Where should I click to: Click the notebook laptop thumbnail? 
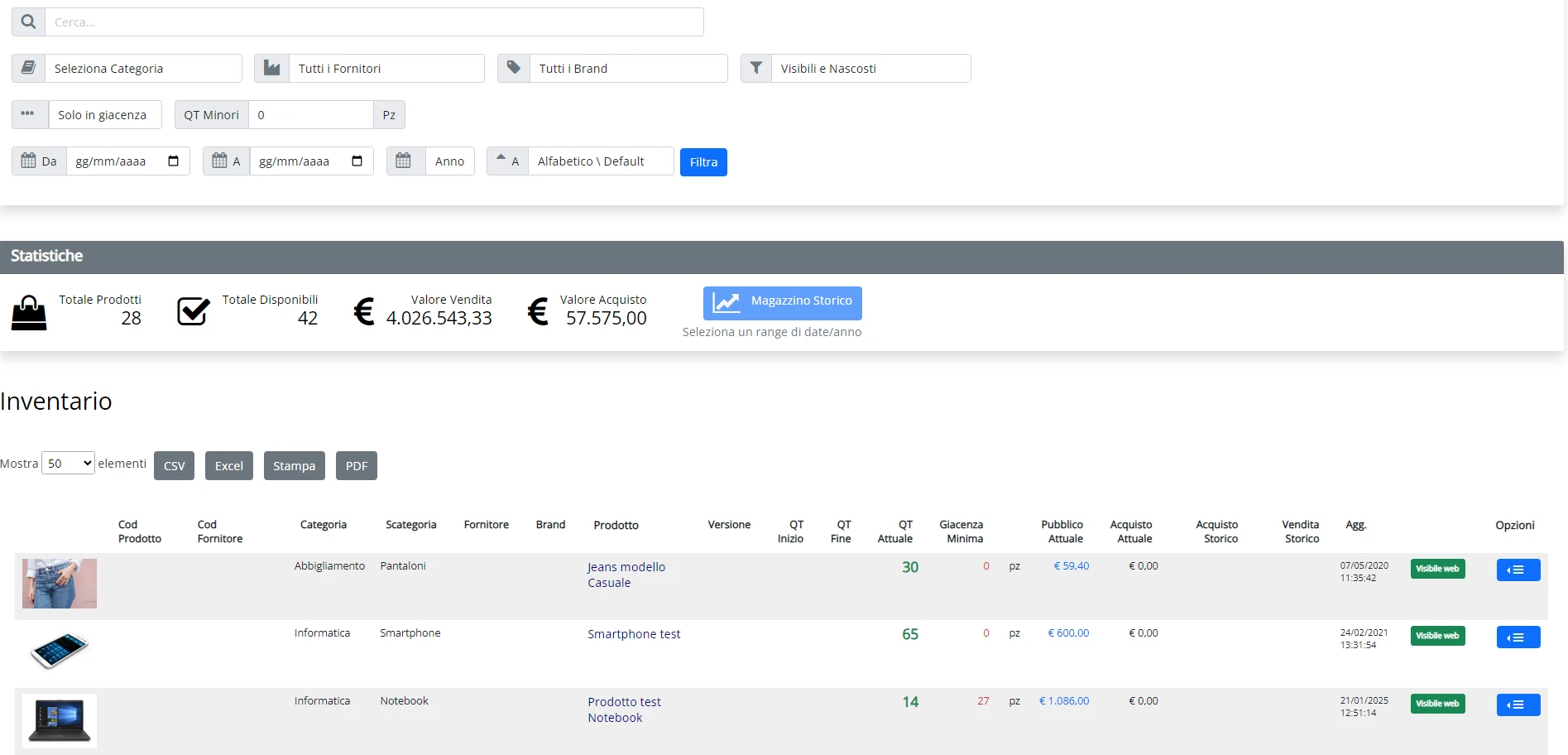(60, 721)
